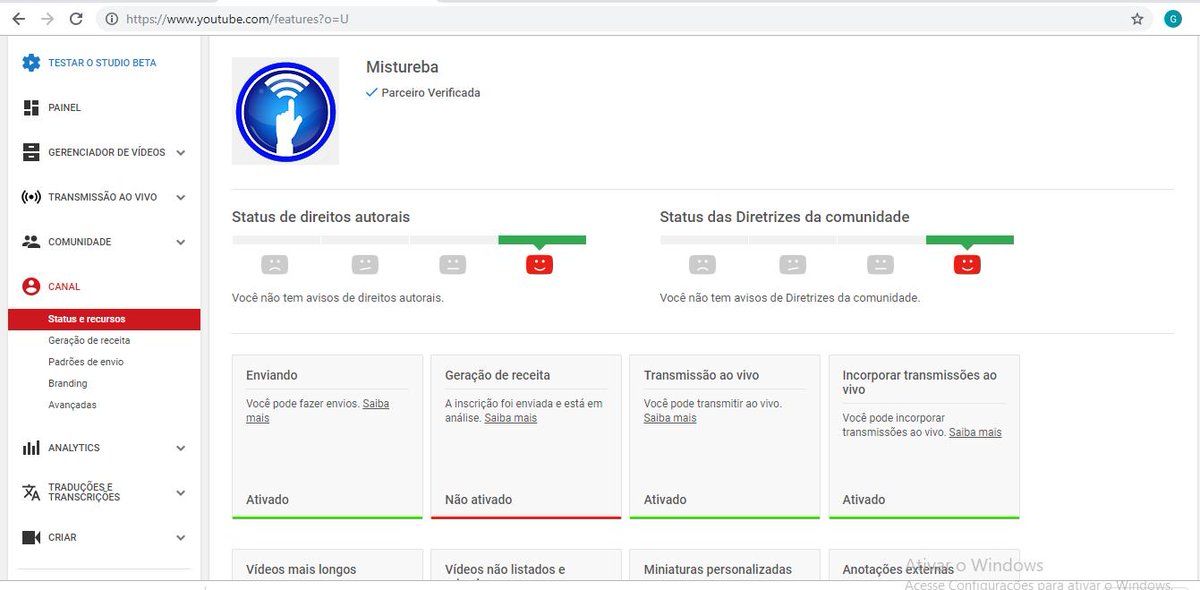Open the Painel menu item

click(x=65, y=108)
